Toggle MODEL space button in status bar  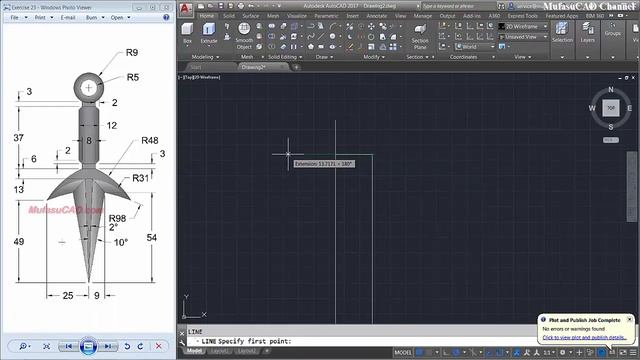tap(402, 352)
